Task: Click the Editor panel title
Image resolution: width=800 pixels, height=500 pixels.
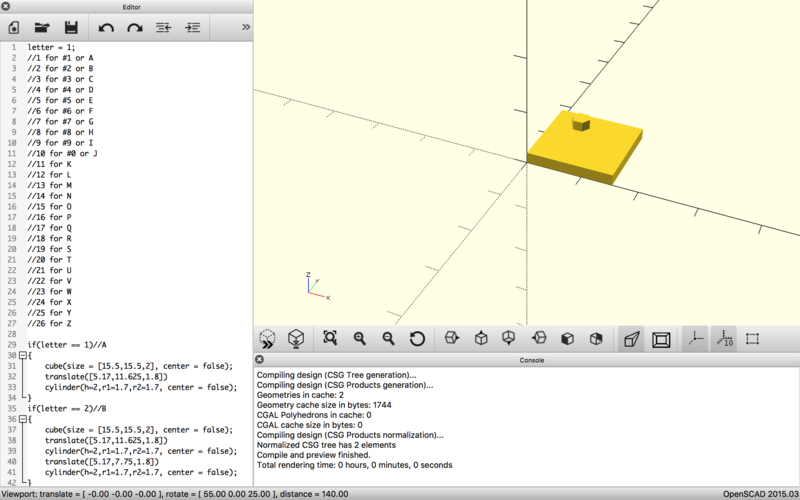Action: tap(132, 7)
